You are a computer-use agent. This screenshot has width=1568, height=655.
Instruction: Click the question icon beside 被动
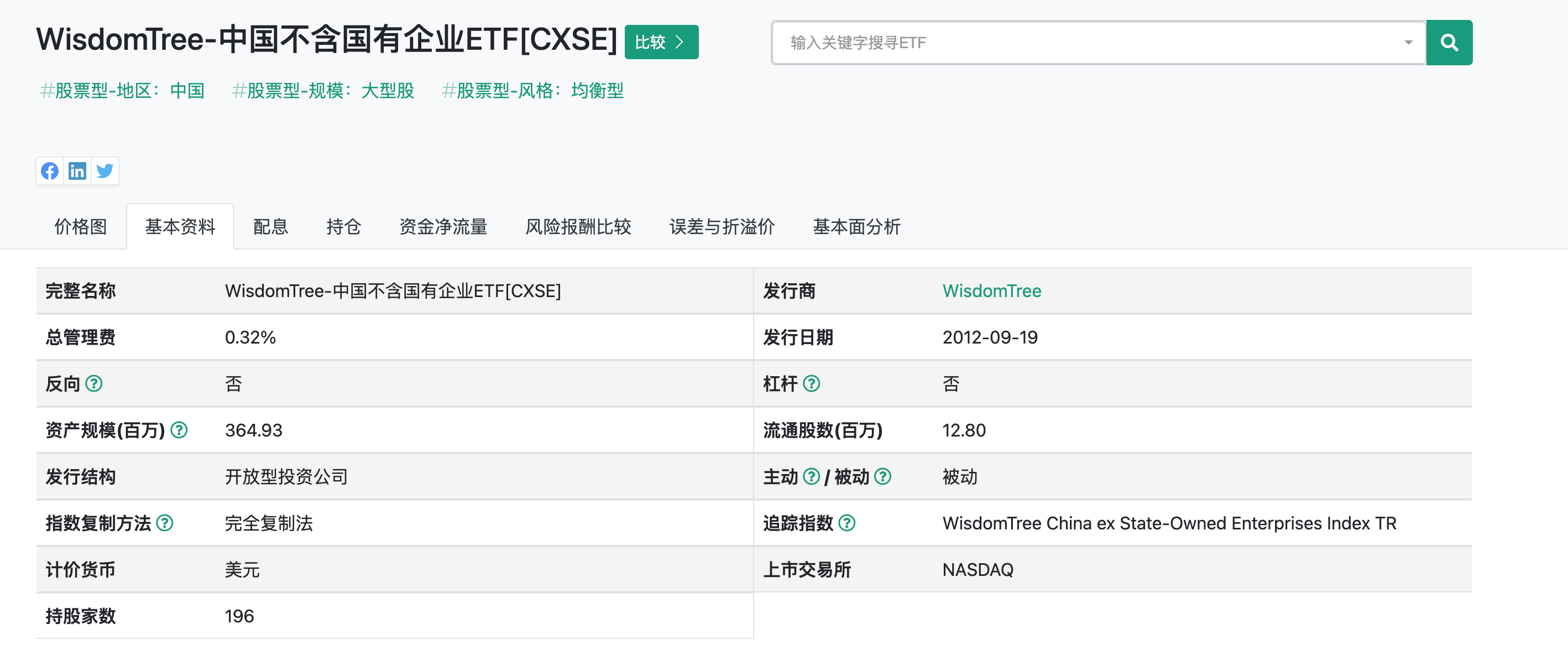coord(884,476)
